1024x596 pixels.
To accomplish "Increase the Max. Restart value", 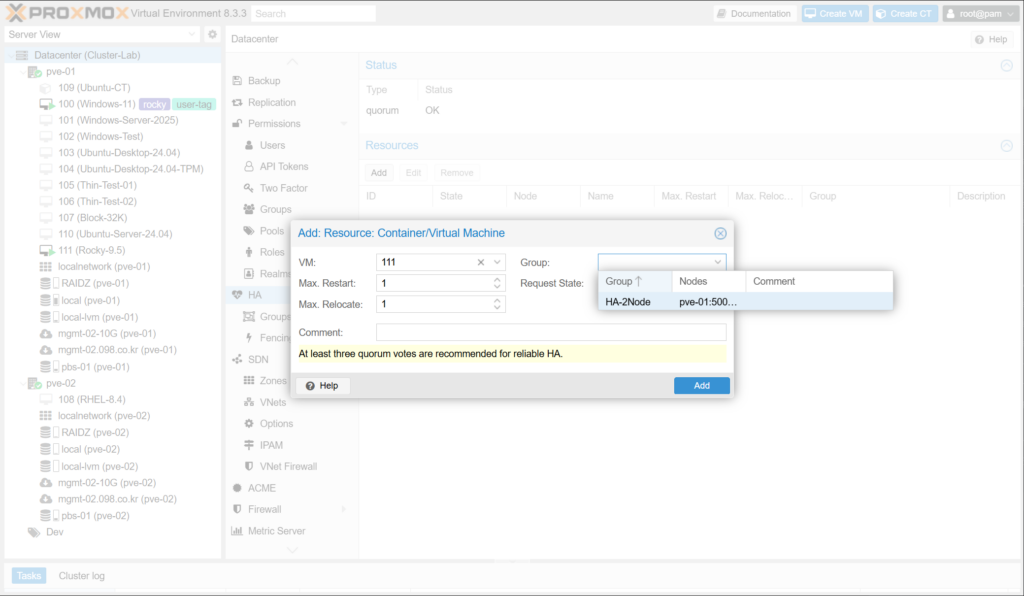I will point(498,279).
